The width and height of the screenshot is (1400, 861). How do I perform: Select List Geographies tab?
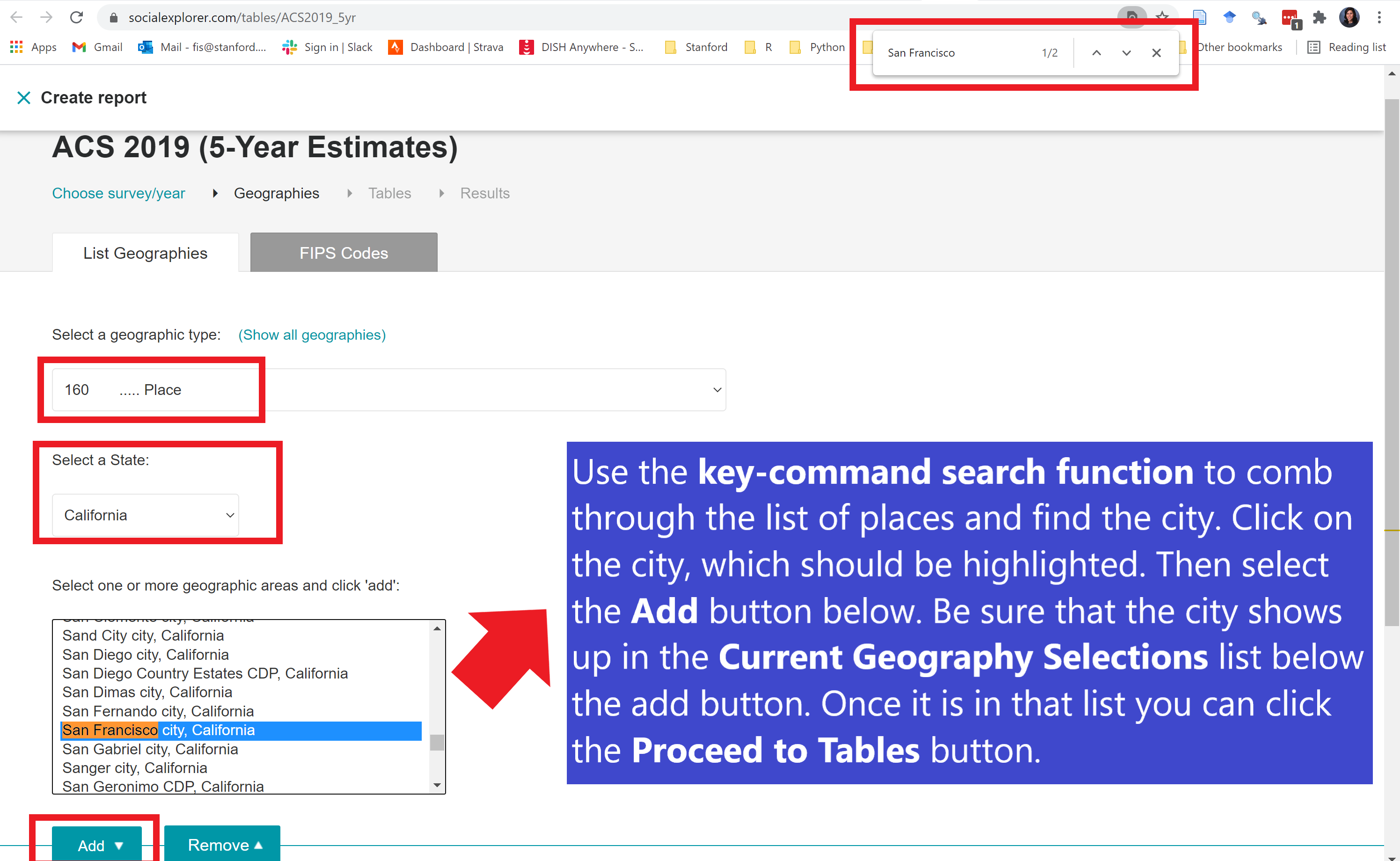pyautogui.click(x=145, y=253)
